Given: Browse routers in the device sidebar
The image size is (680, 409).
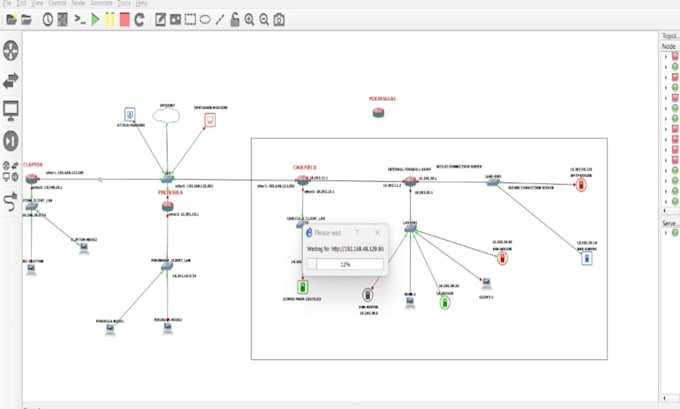Looking at the screenshot, I should 11,50.
